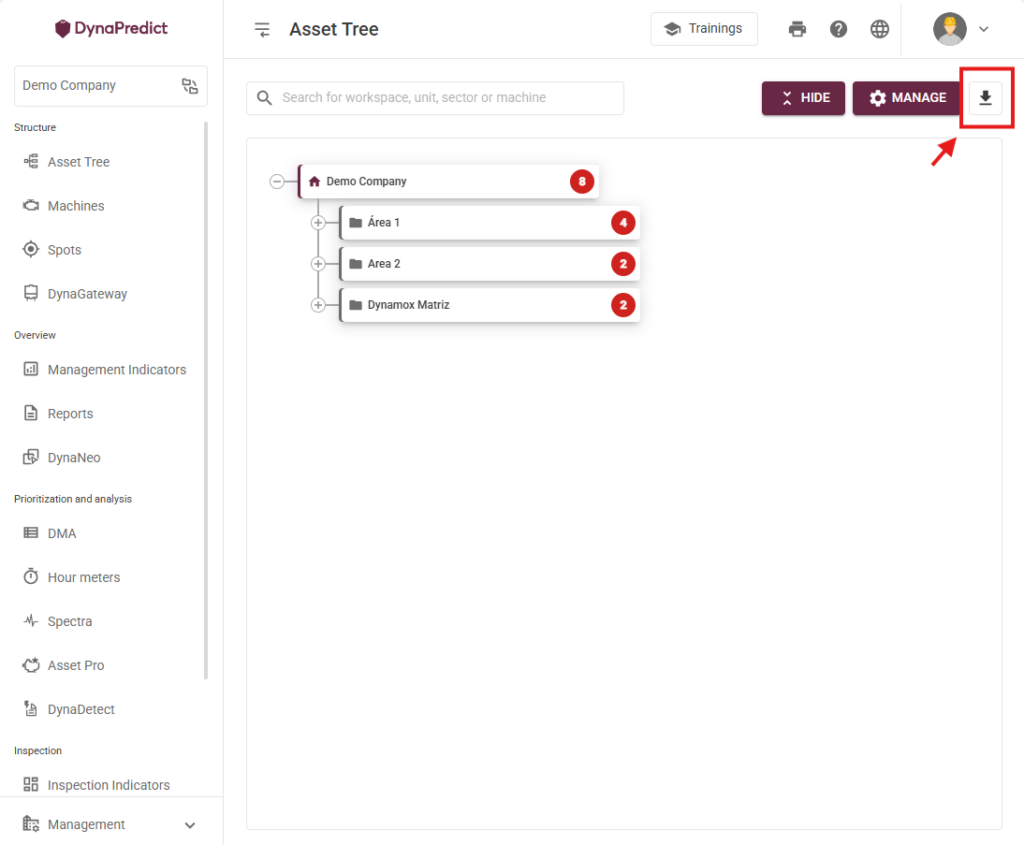
Task: Click the search magnifier icon
Action: click(264, 98)
